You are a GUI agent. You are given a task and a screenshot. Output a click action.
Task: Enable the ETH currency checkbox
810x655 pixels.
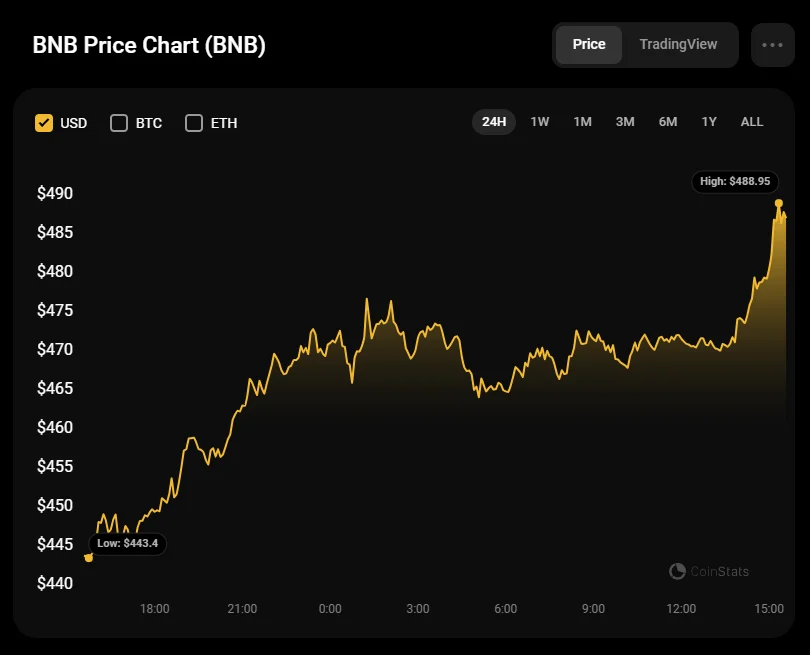click(194, 123)
